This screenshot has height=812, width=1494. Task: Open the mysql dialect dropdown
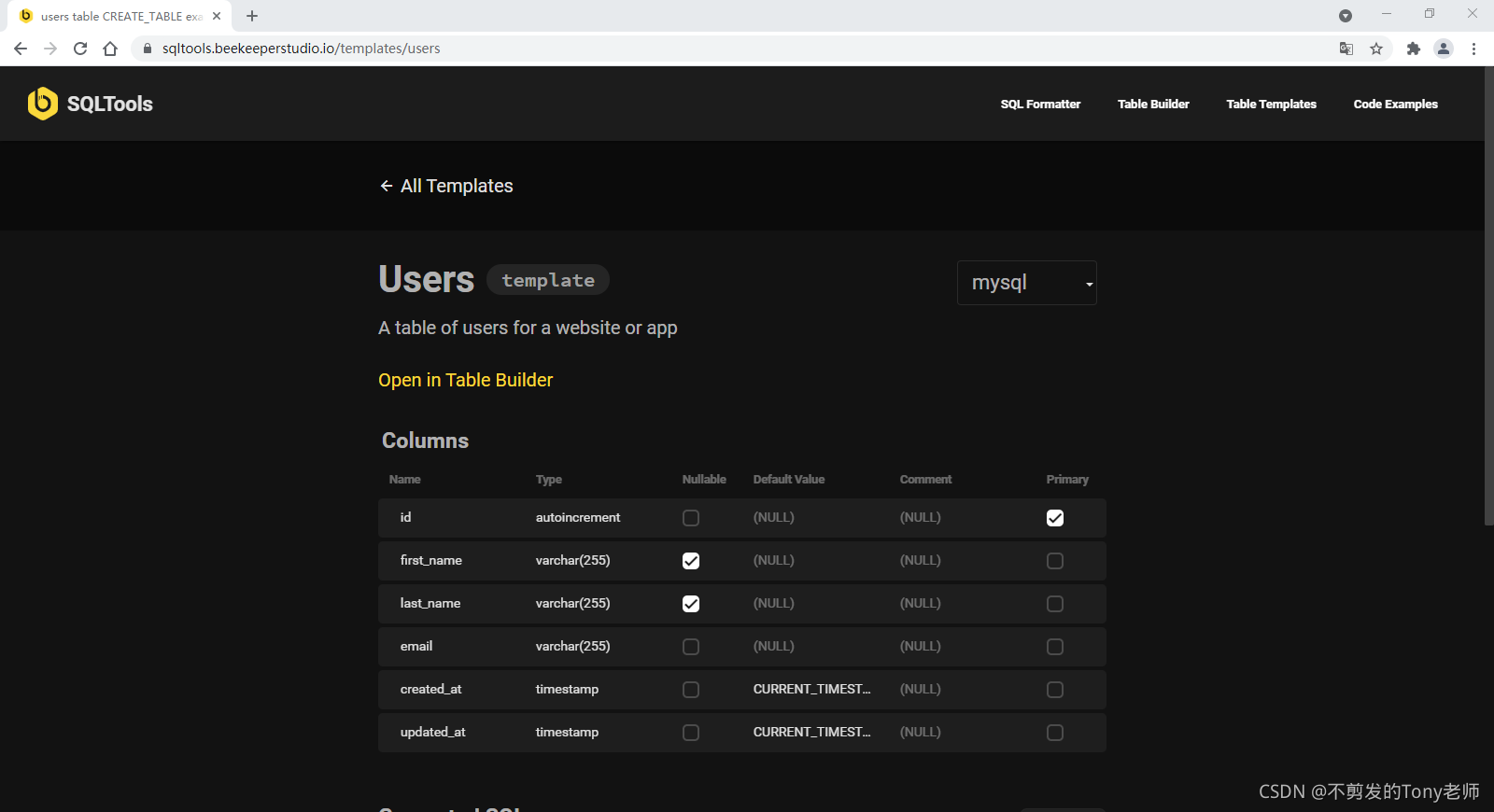[x=1026, y=283]
